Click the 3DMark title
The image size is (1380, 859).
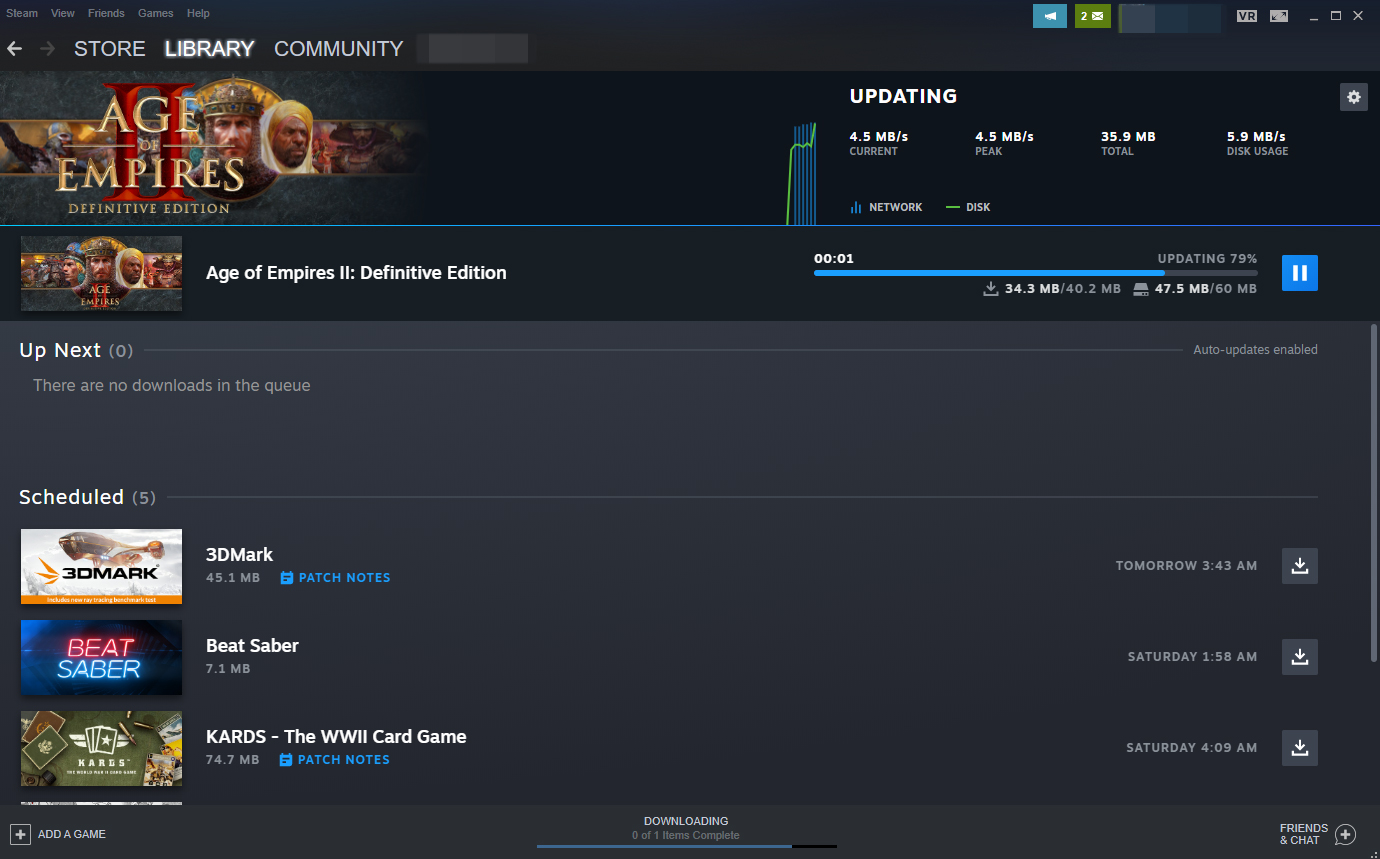pyautogui.click(x=239, y=555)
